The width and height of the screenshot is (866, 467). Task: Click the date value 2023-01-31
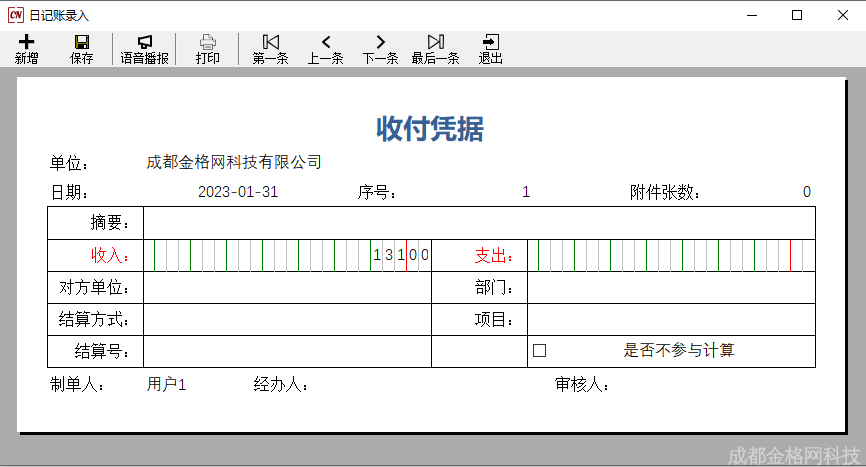pyautogui.click(x=238, y=192)
